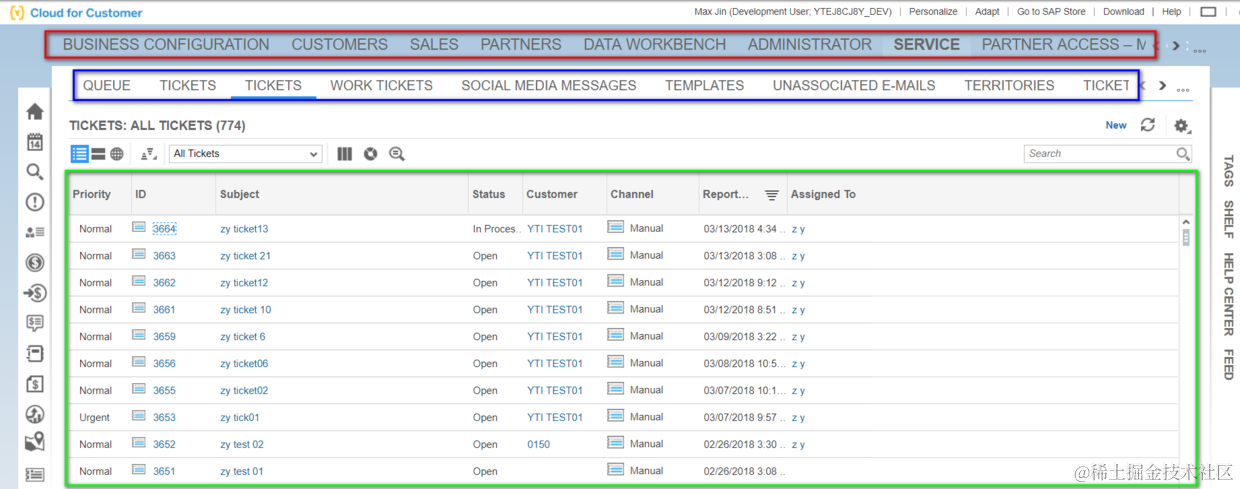Click the ticket icon beside ID 3653

point(139,417)
